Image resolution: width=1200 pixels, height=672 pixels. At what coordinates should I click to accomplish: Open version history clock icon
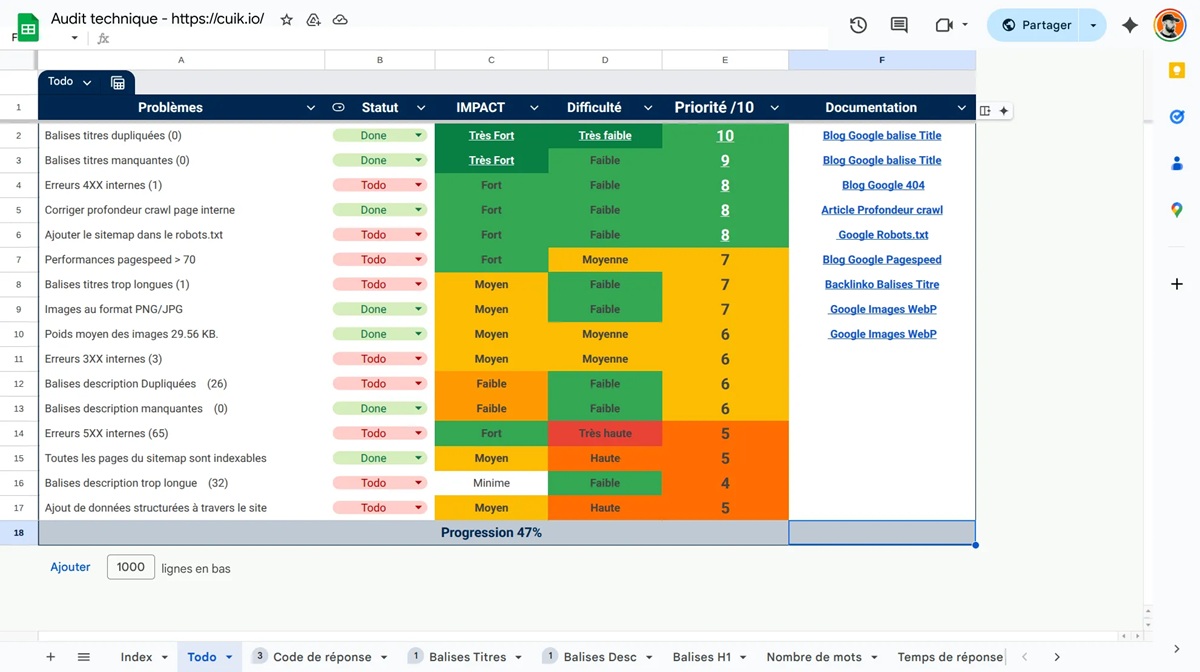point(858,25)
